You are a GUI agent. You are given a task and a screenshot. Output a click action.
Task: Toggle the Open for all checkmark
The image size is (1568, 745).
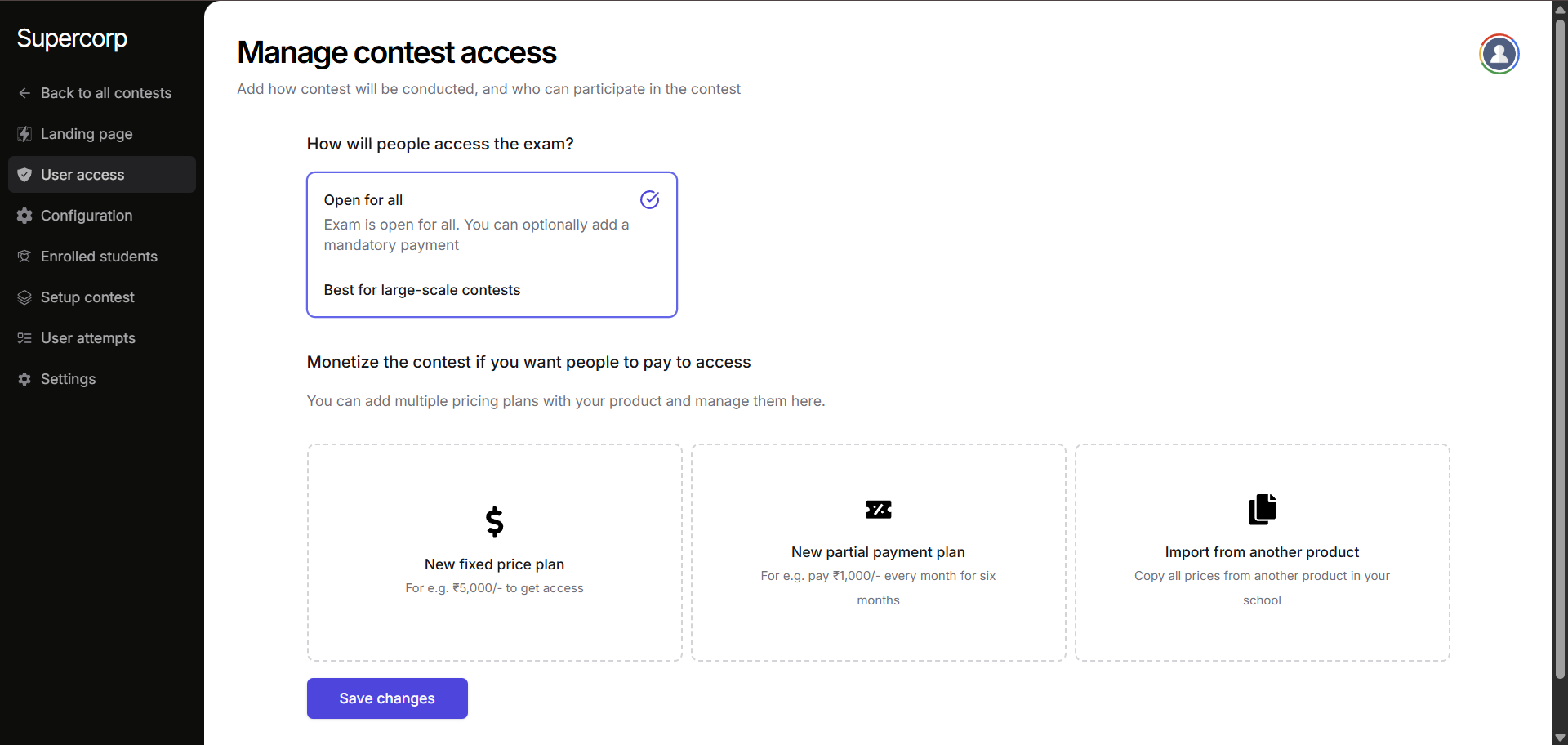[649, 199]
